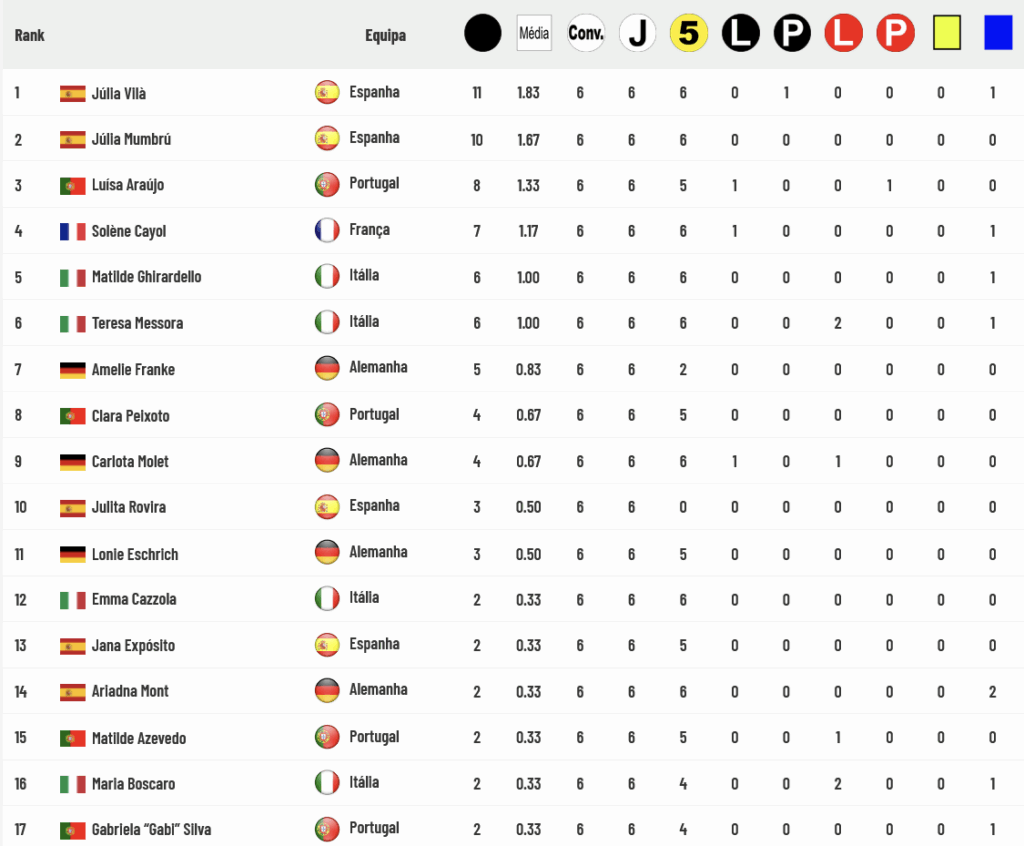Click the black L circle icon

click(741, 33)
